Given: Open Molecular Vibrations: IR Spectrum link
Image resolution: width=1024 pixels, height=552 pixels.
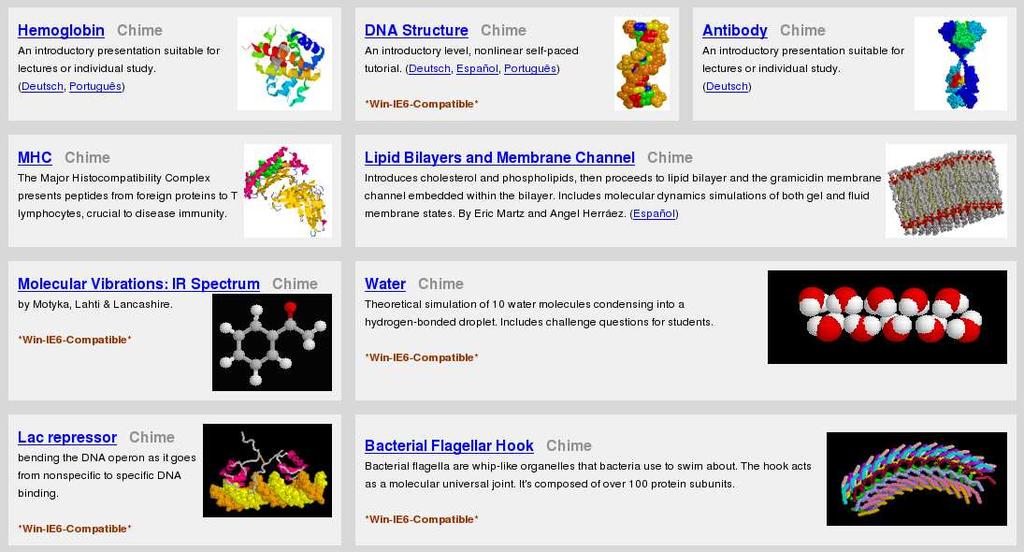Looking at the screenshot, I should pyautogui.click(x=138, y=284).
